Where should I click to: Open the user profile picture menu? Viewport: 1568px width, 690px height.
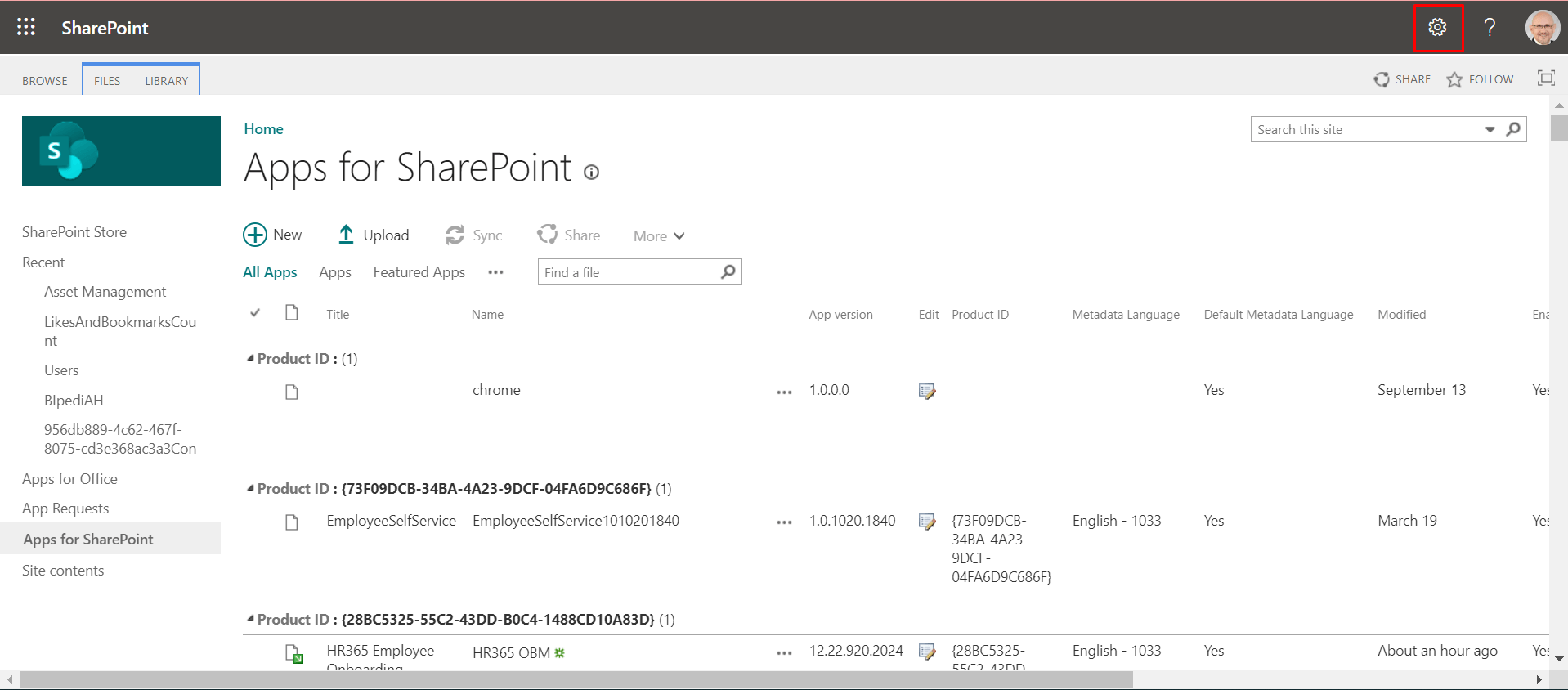1543,27
